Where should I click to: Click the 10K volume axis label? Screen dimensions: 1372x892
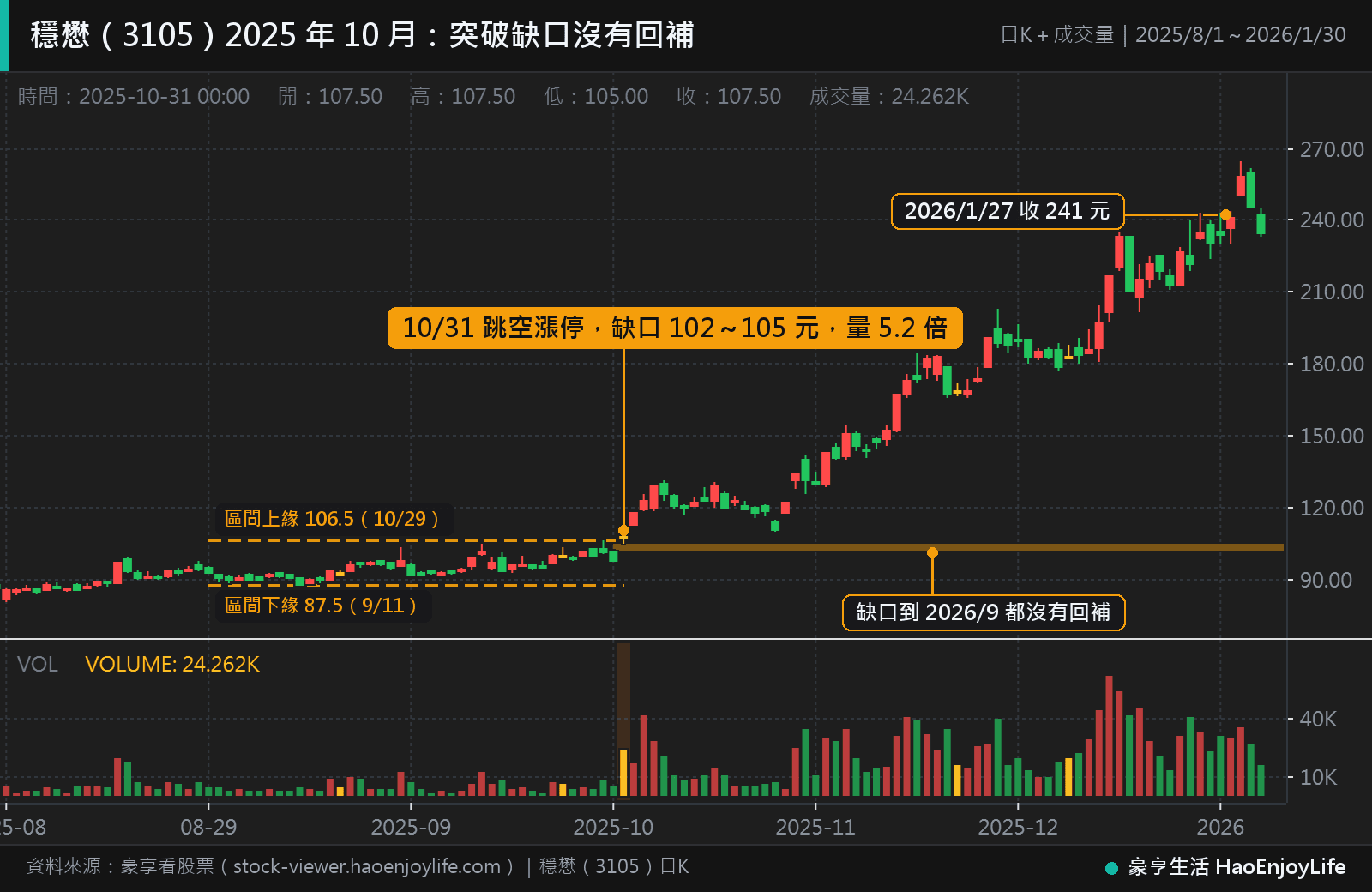(x=1318, y=777)
